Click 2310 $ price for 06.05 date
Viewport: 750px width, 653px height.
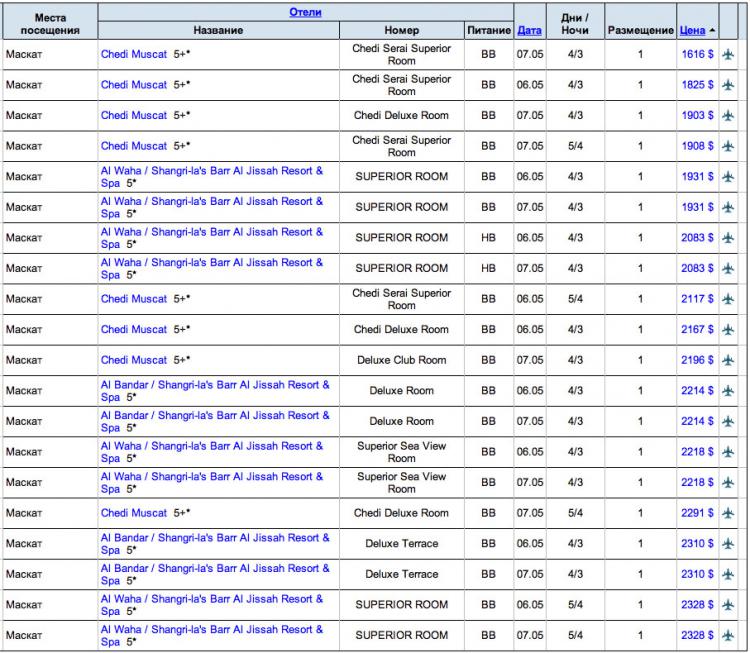pyautogui.click(x=697, y=544)
